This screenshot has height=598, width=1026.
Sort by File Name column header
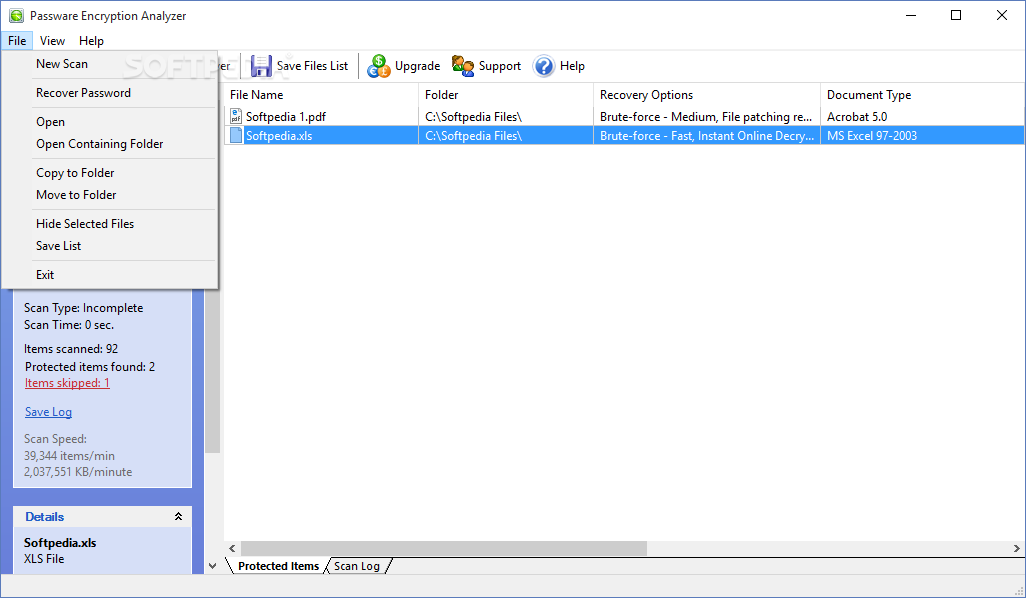point(321,95)
